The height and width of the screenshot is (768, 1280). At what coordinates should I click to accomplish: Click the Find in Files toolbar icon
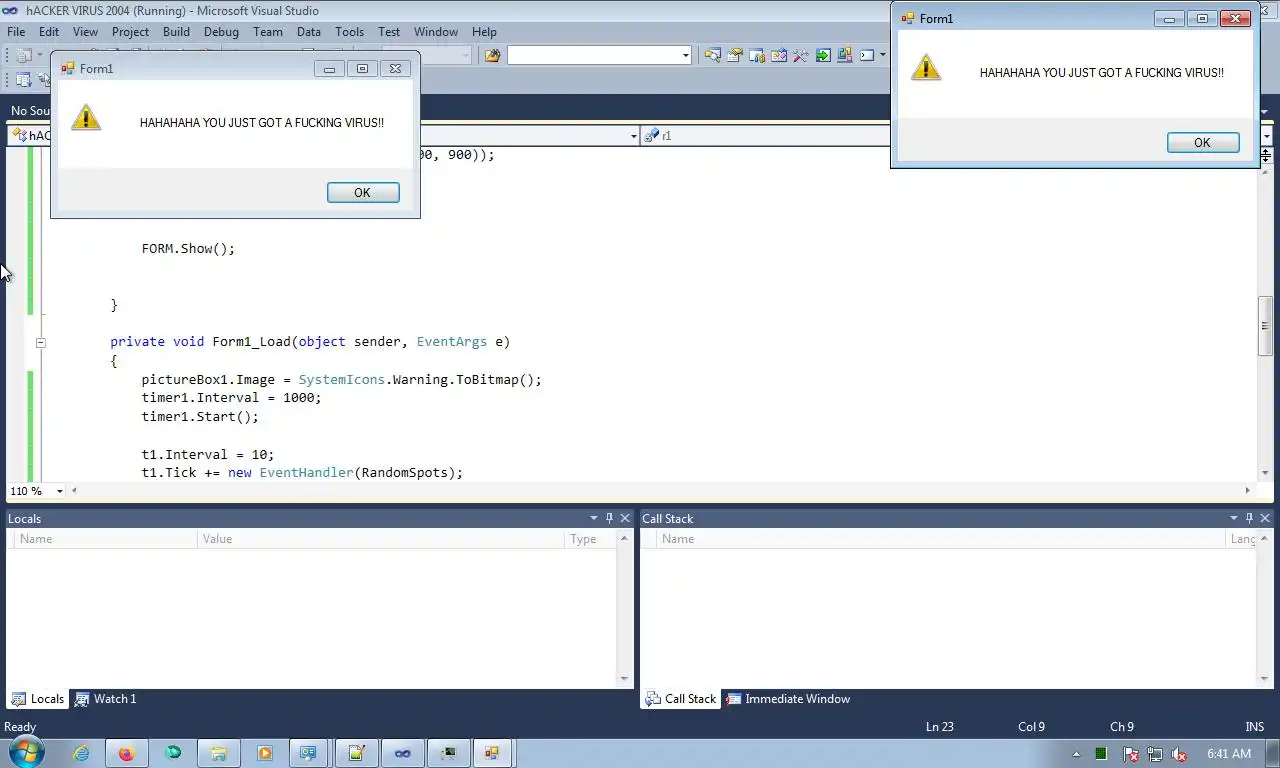pyautogui.click(x=492, y=55)
